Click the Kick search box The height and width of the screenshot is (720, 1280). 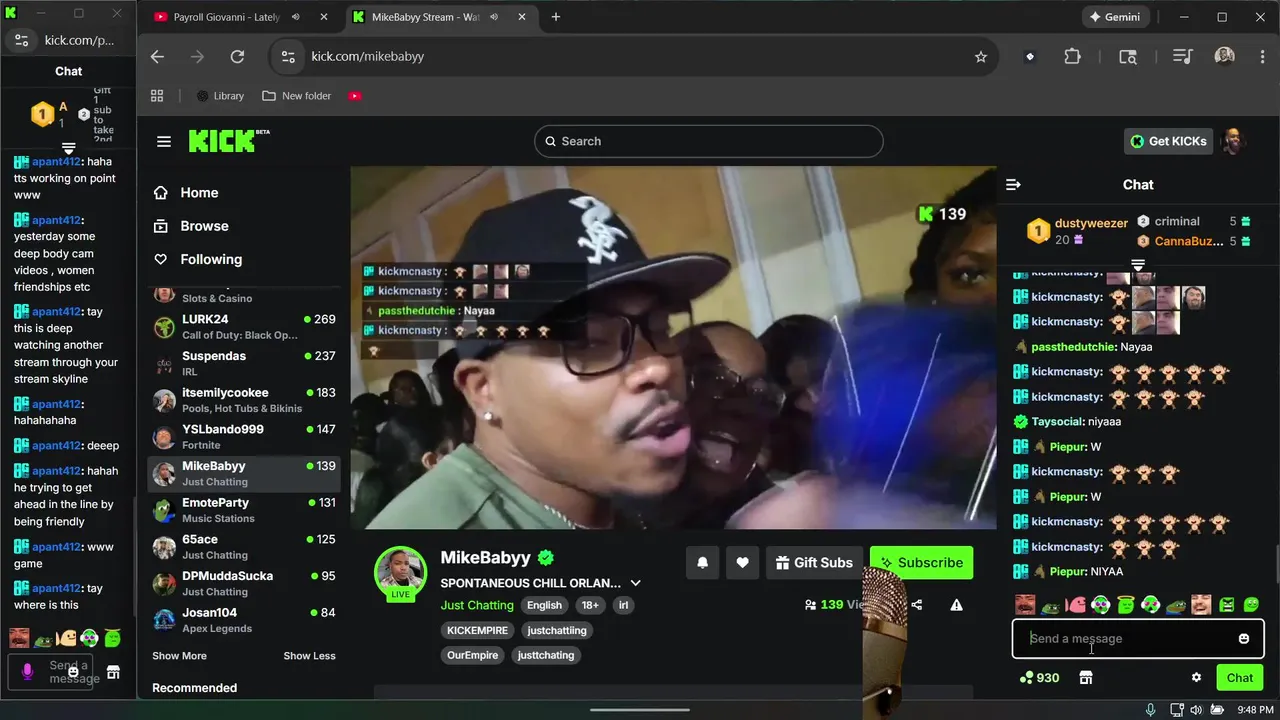click(709, 141)
